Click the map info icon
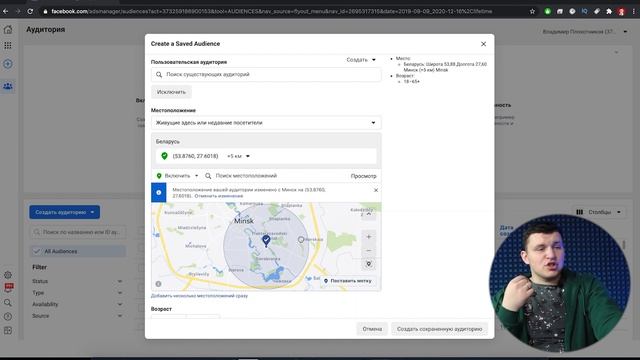640x360 pixels. tap(158, 284)
